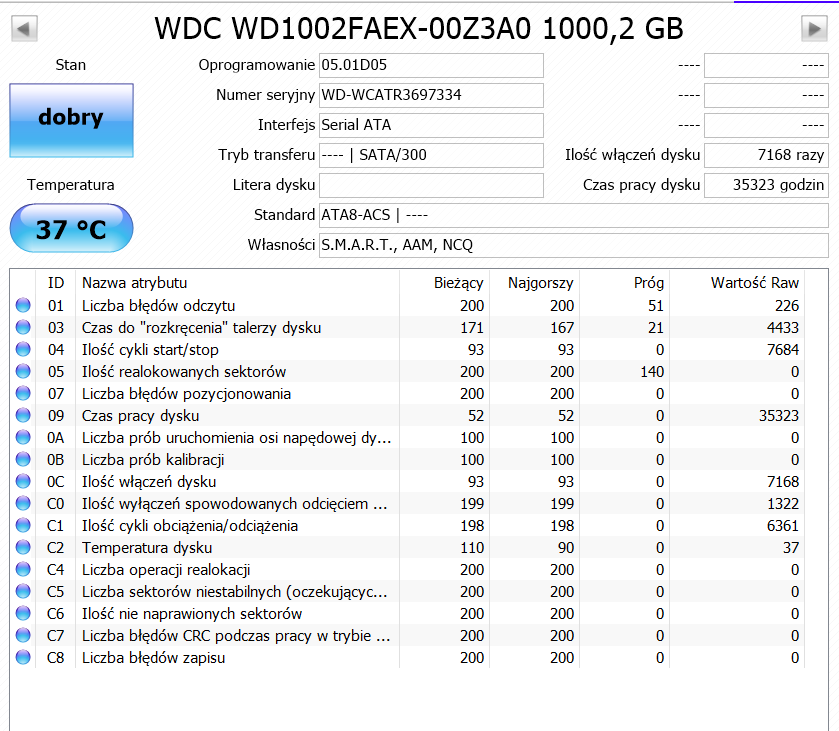Viewport: 839px width, 731px height.
Task: Select status circle for attribute 0C row
Action: (x=23, y=481)
